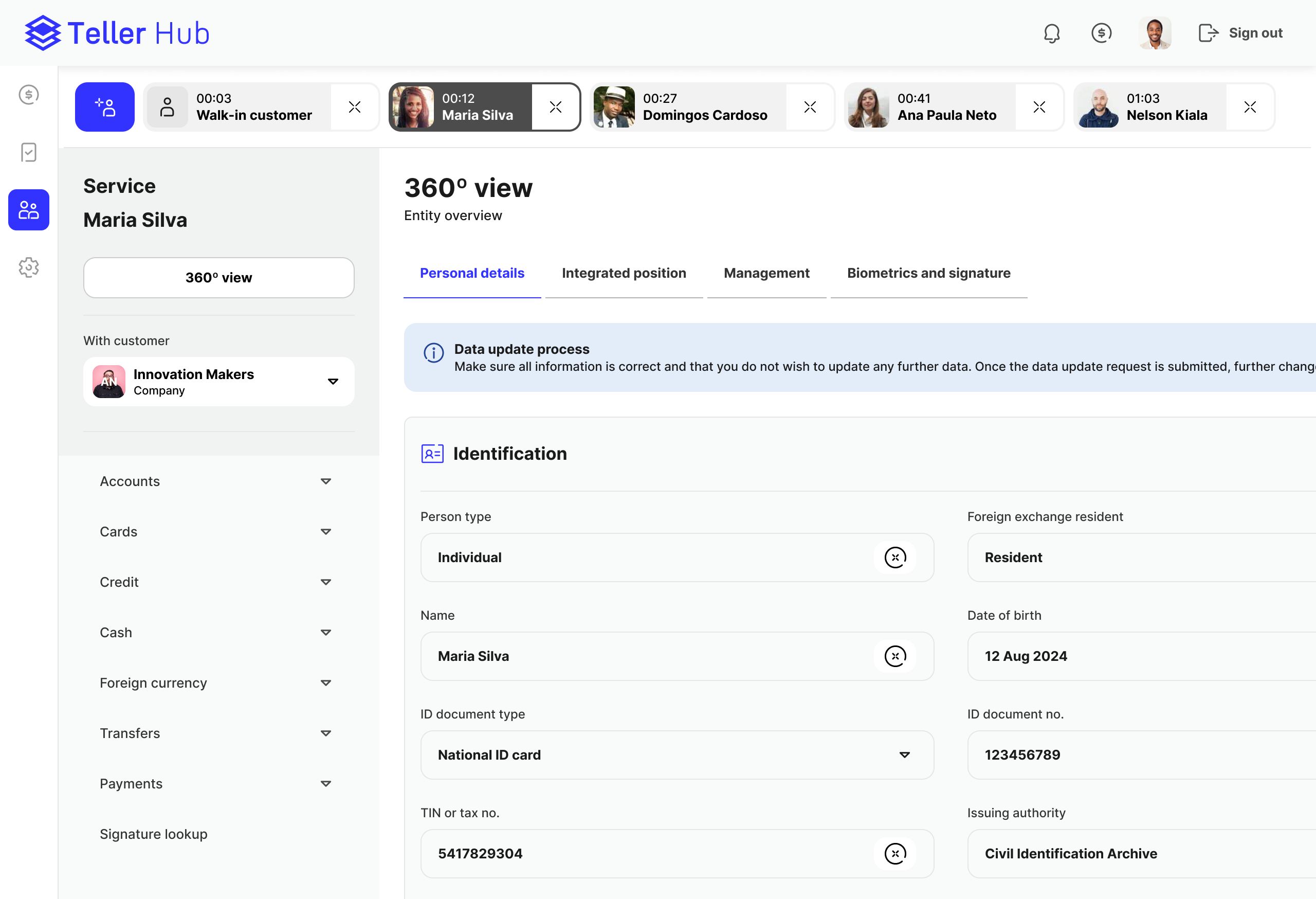Click the ID document no. field
This screenshot has height=899, width=1316.
[x=1142, y=754]
